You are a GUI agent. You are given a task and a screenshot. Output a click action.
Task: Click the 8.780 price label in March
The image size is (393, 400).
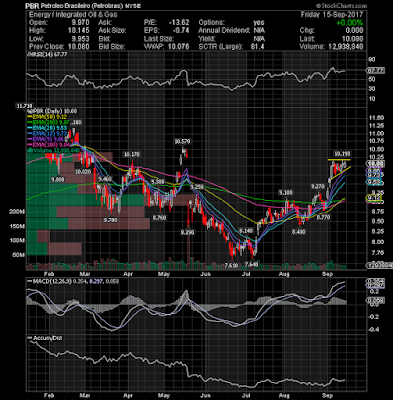pos(111,220)
